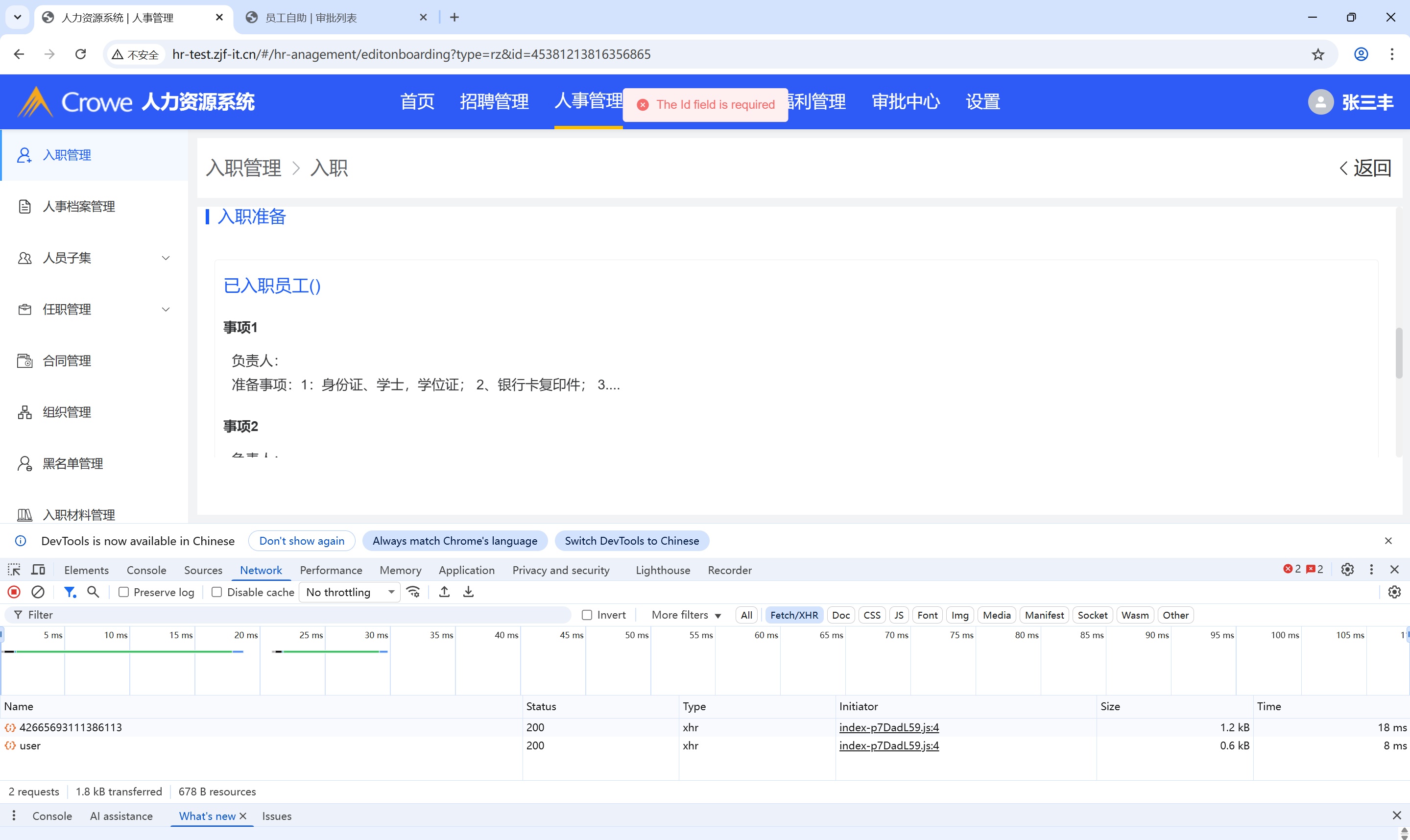Image resolution: width=1410 pixels, height=840 pixels.
Task: Open the 审批中心 top menu
Action: (905, 102)
